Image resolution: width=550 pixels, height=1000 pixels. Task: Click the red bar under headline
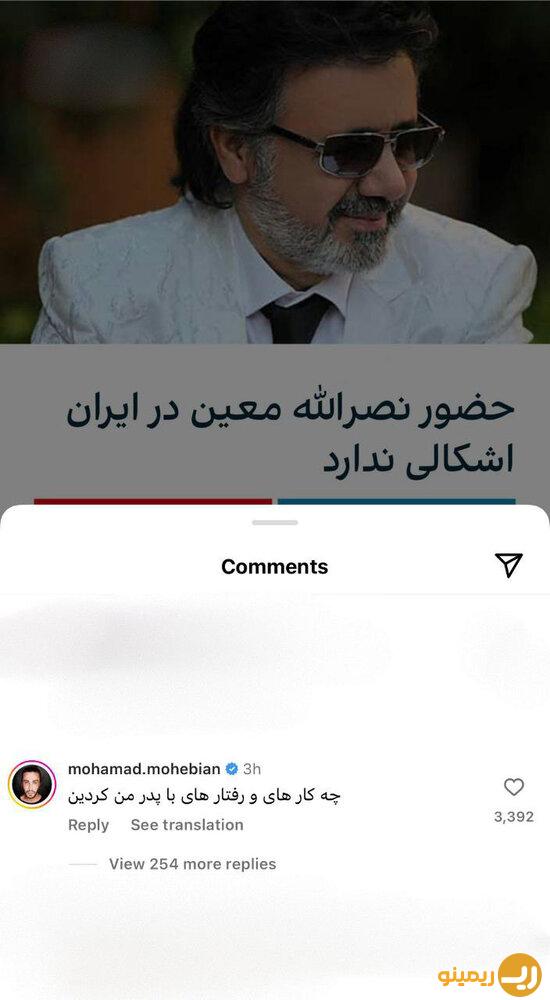pos(153,502)
